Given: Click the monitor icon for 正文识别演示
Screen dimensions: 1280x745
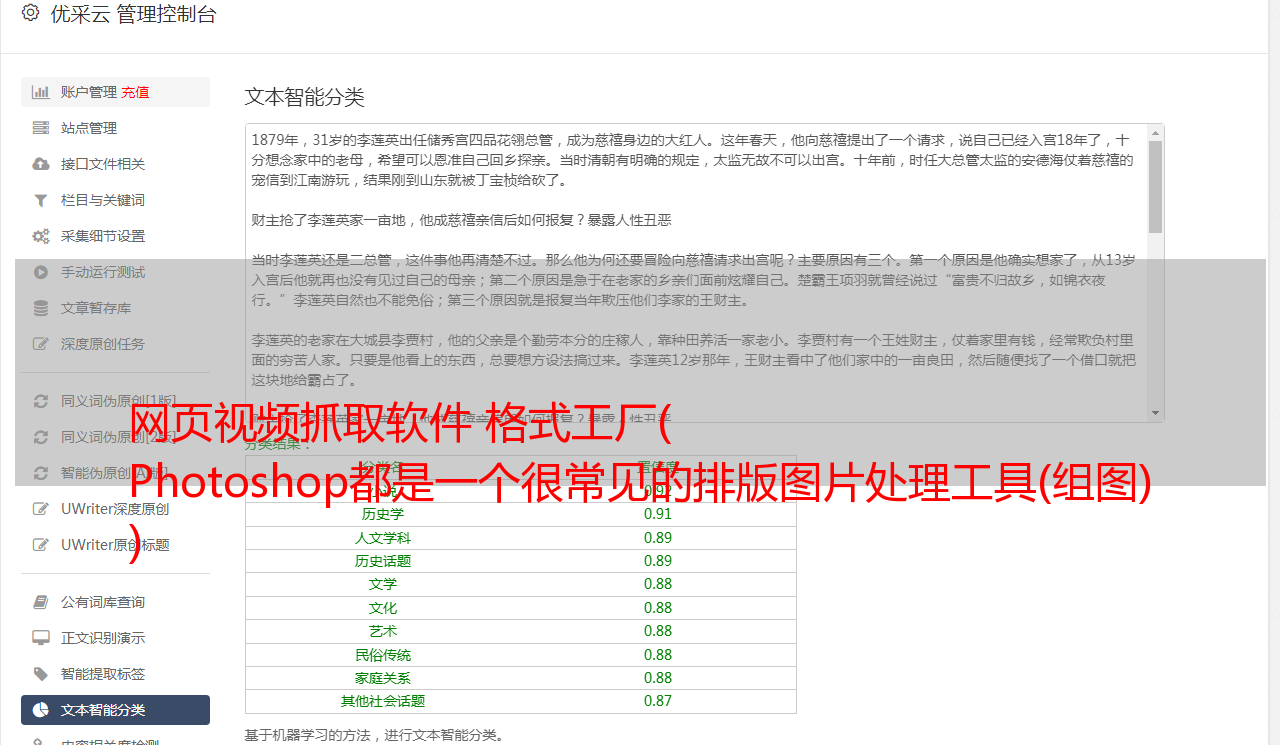Looking at the screenshot, I should click(x=41, y=638).
